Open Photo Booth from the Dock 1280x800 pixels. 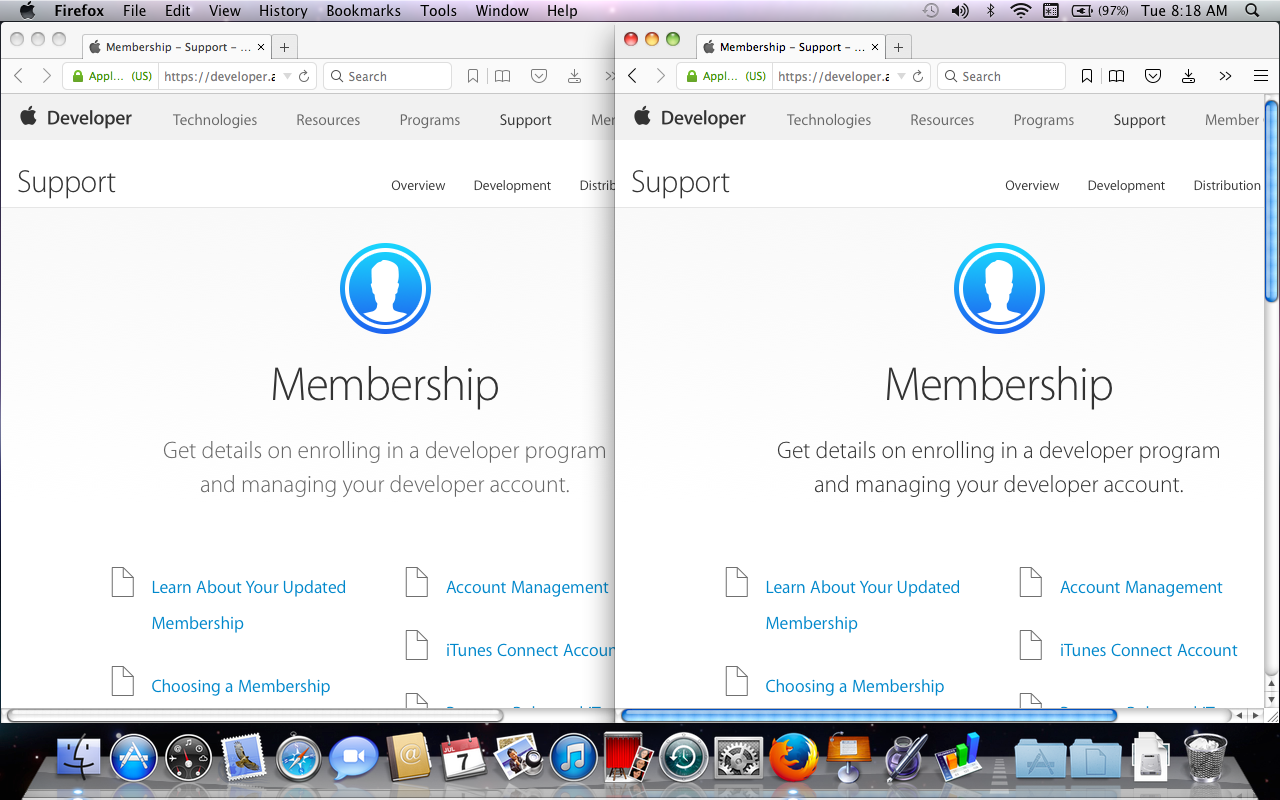click(x=629, y=757)
